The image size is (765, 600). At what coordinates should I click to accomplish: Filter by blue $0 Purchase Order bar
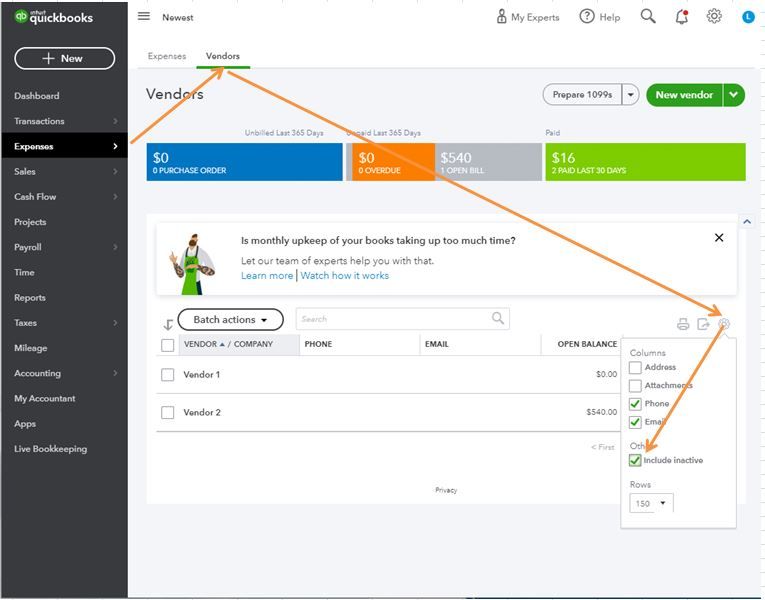(244, 162)
